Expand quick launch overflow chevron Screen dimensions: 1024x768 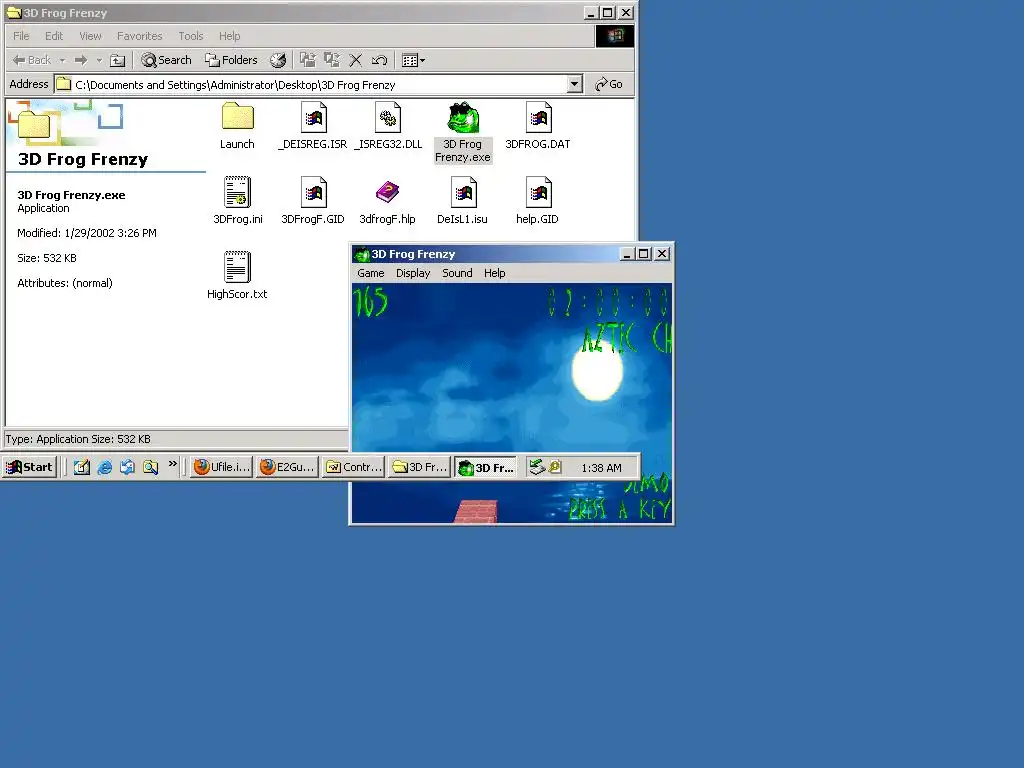(172, 464)
